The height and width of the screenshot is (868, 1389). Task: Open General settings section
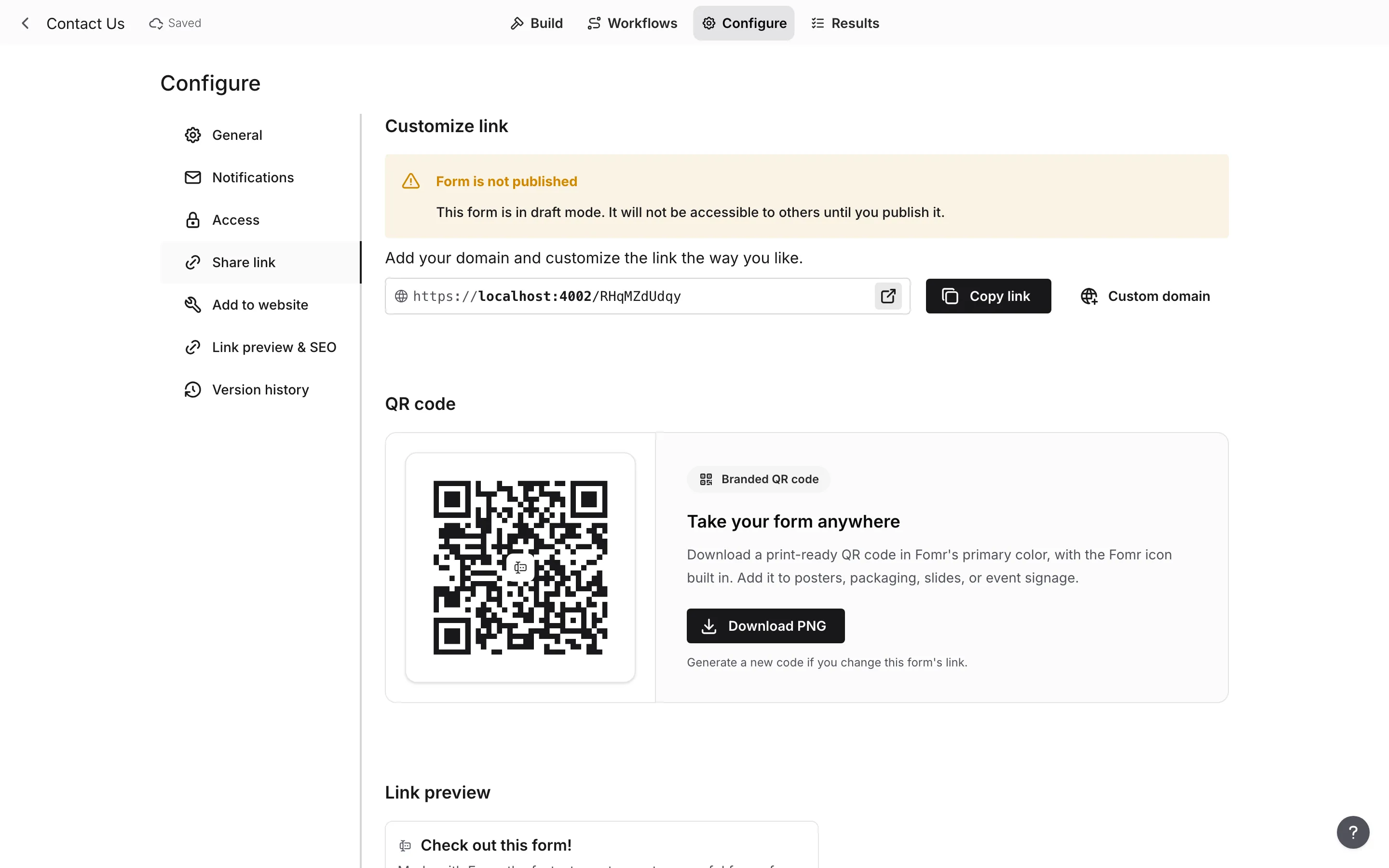tap(260, 135)
